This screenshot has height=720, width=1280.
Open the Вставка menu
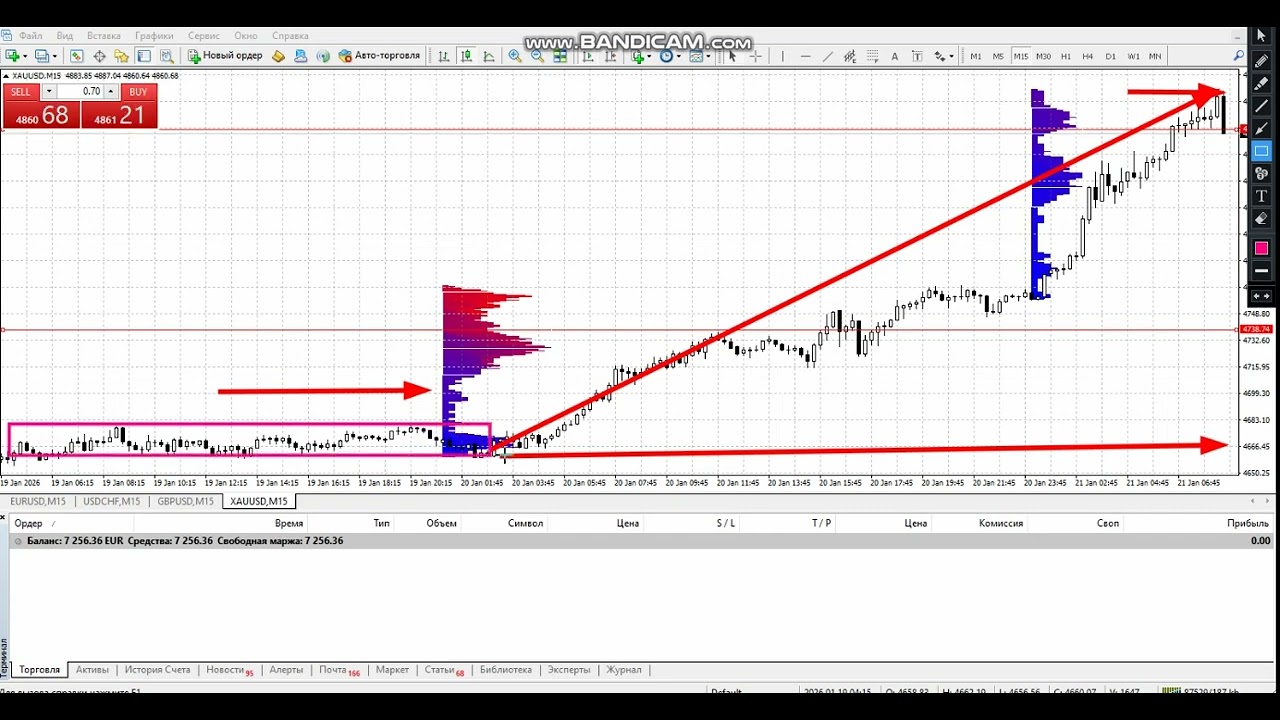(x=104, y=35)
